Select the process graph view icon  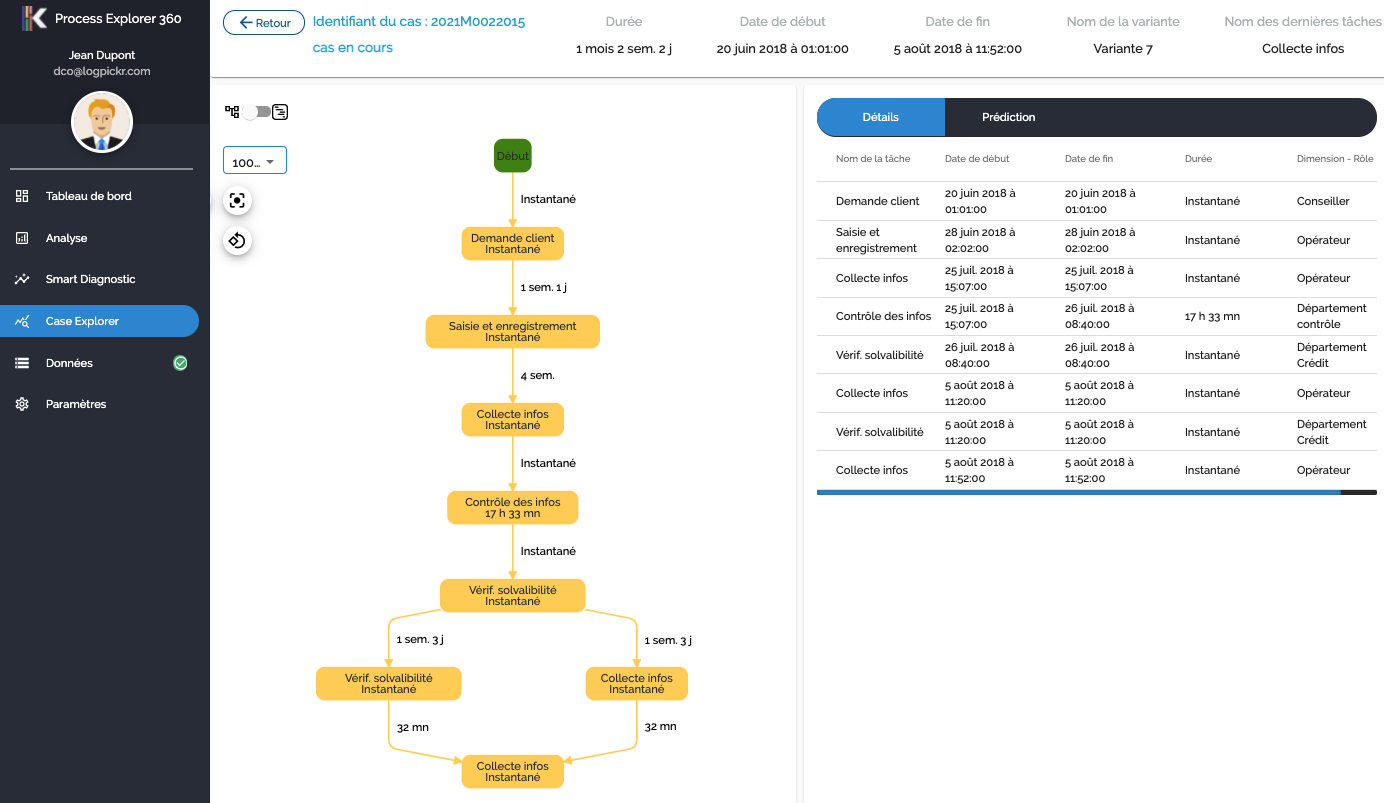[231, 112]
